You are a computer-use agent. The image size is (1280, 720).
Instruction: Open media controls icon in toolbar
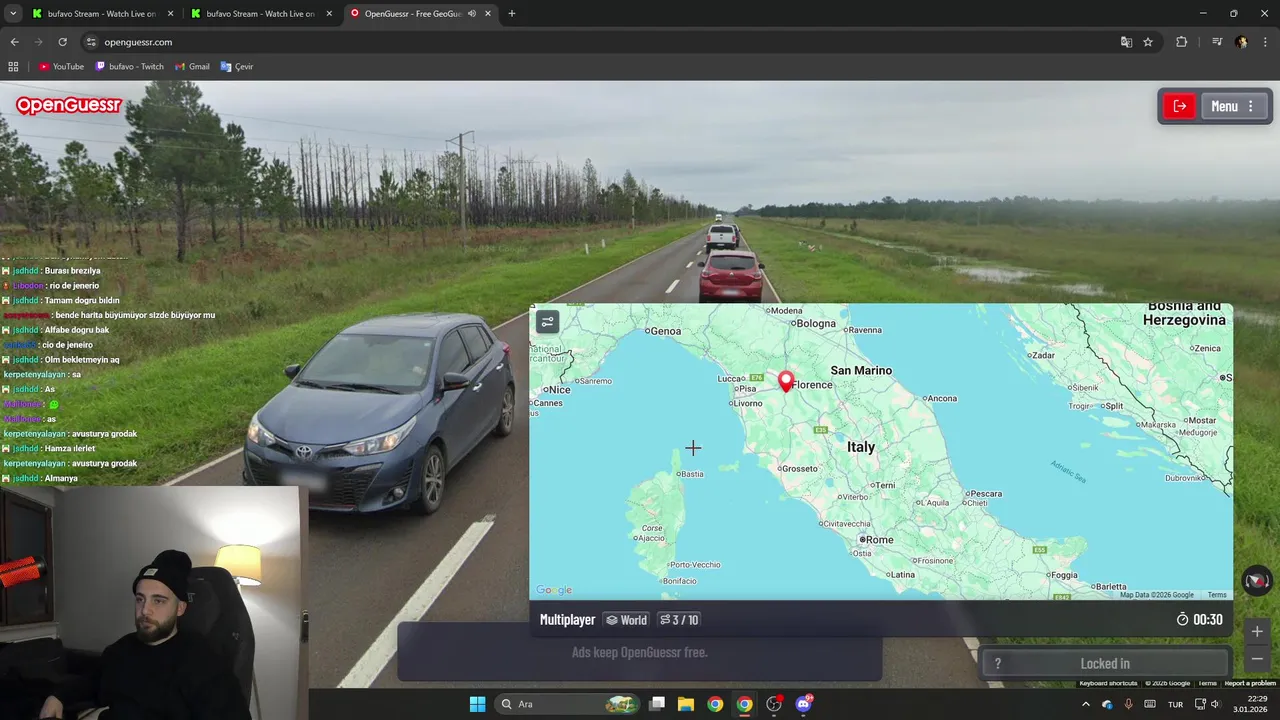[x=1217, y=42]
